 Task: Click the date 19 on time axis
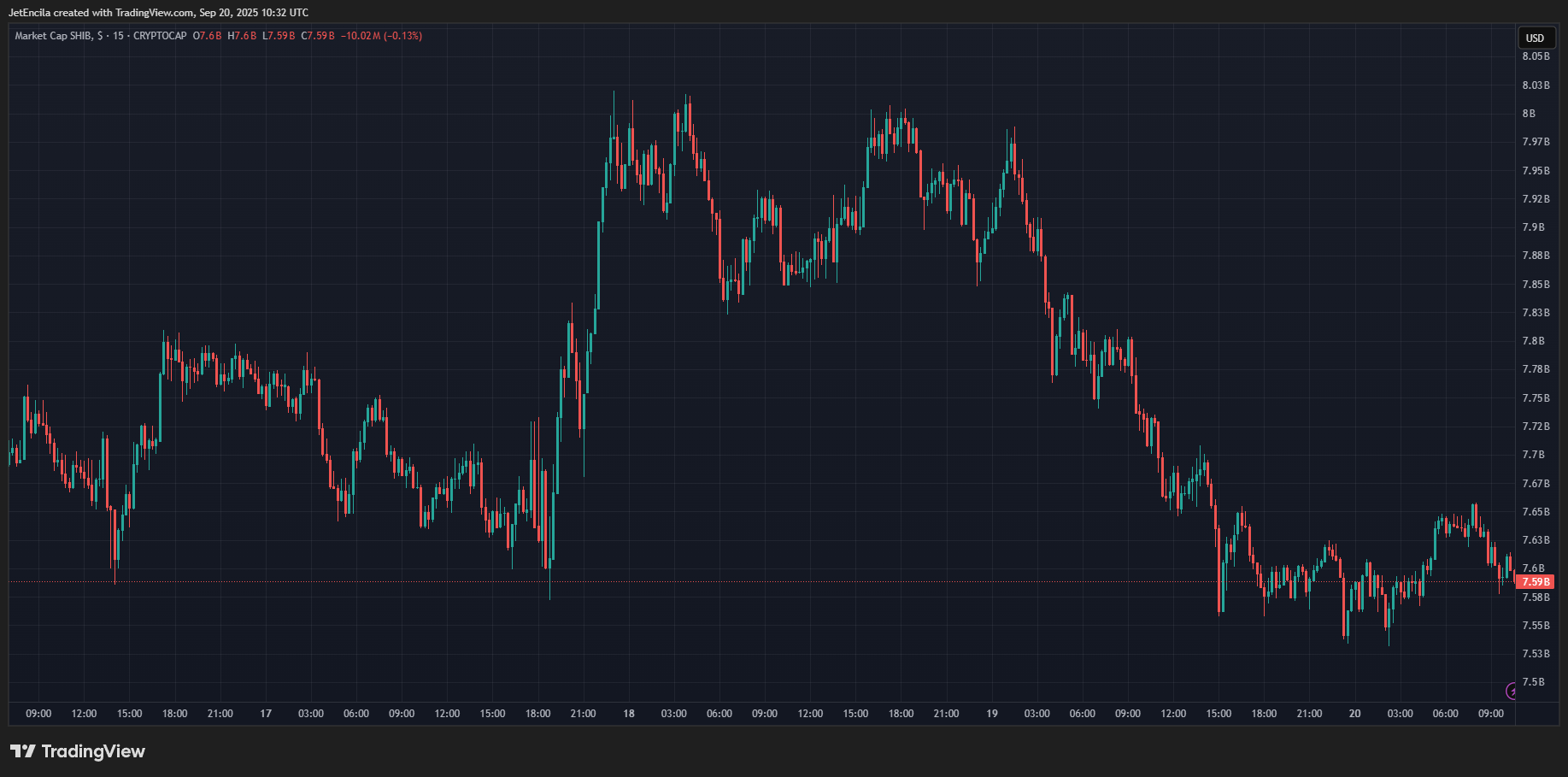pos(991,714)
